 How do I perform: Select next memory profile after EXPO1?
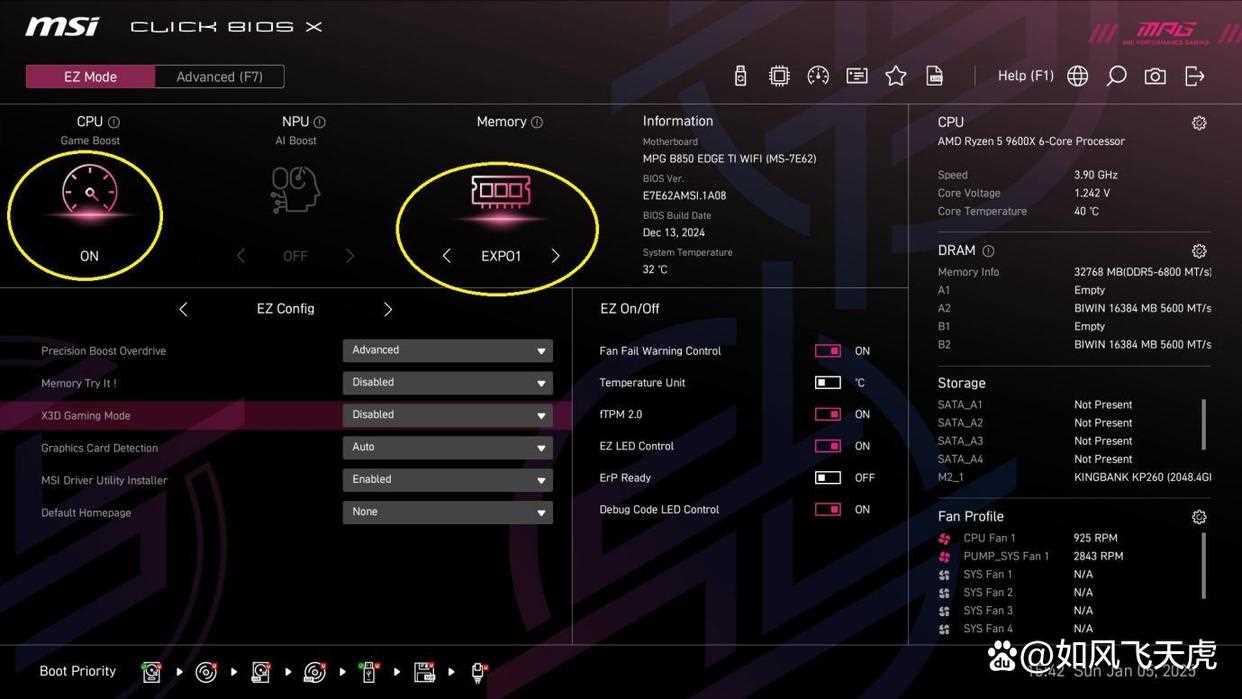tap(556, 256)
